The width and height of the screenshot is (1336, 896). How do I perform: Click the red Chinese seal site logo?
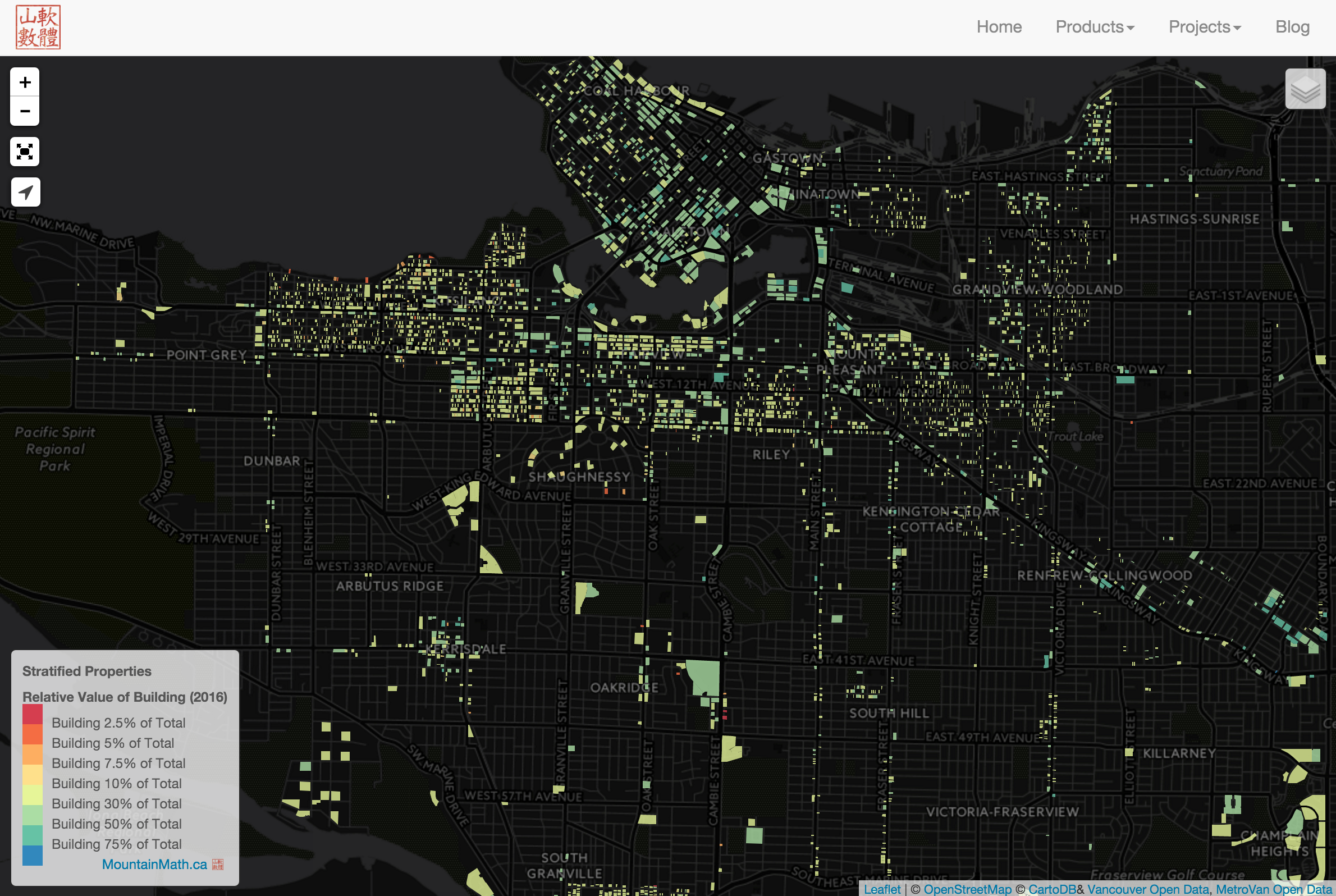[38, 27]
